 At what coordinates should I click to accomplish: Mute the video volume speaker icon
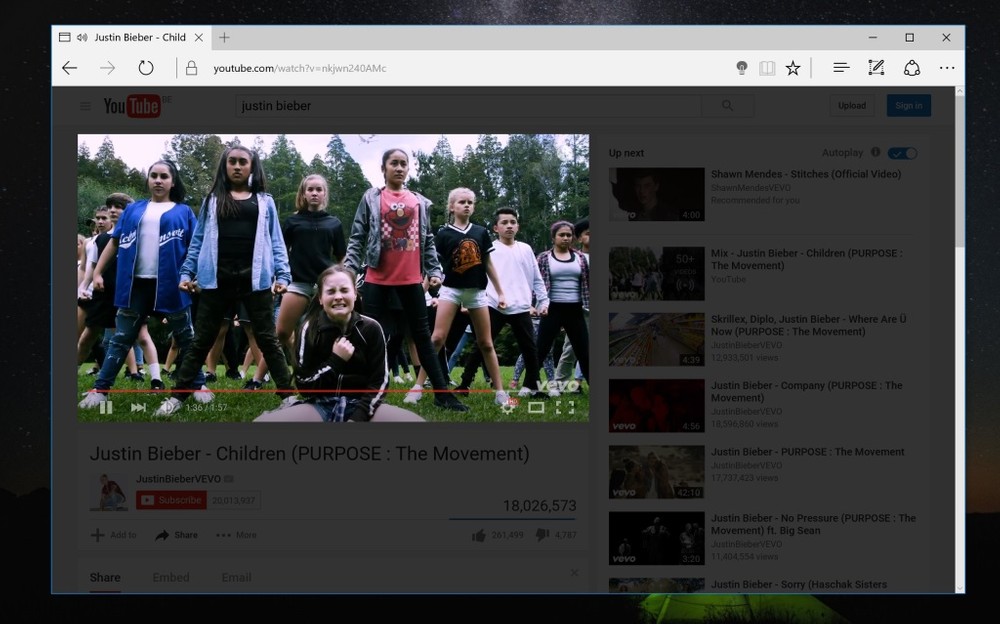pos(168,407)
